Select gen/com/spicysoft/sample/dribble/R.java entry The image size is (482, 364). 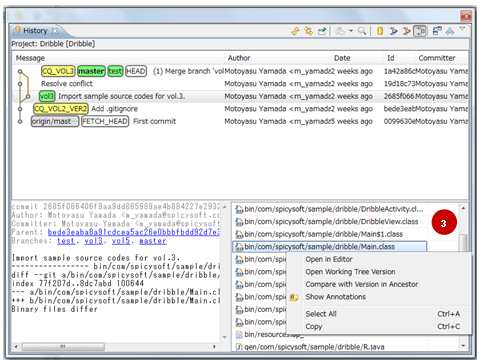tap(330, 347)
